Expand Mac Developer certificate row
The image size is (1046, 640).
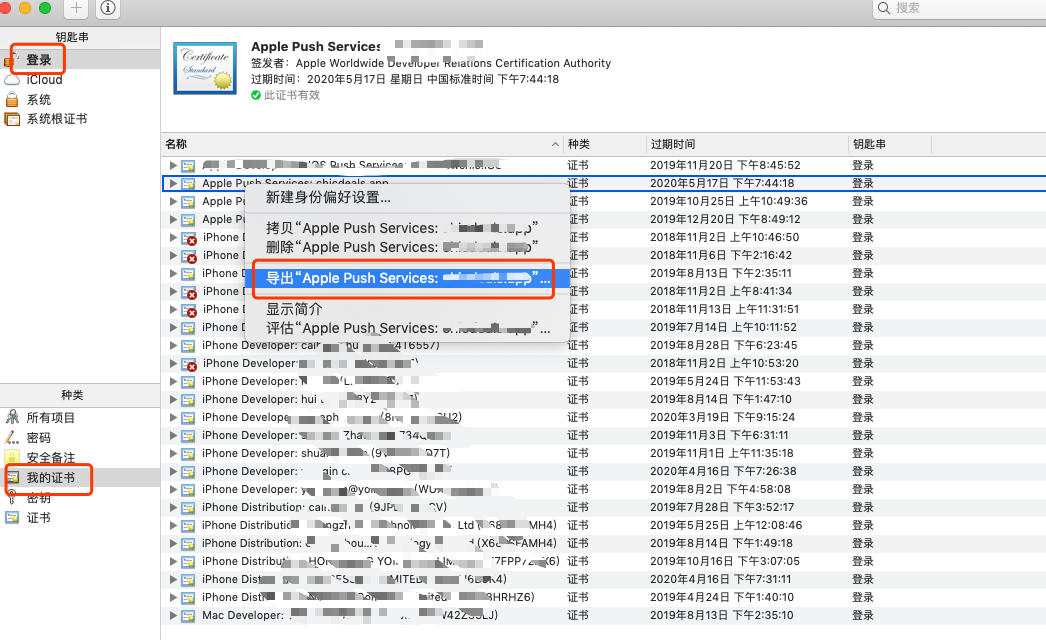tap(173, 615)
